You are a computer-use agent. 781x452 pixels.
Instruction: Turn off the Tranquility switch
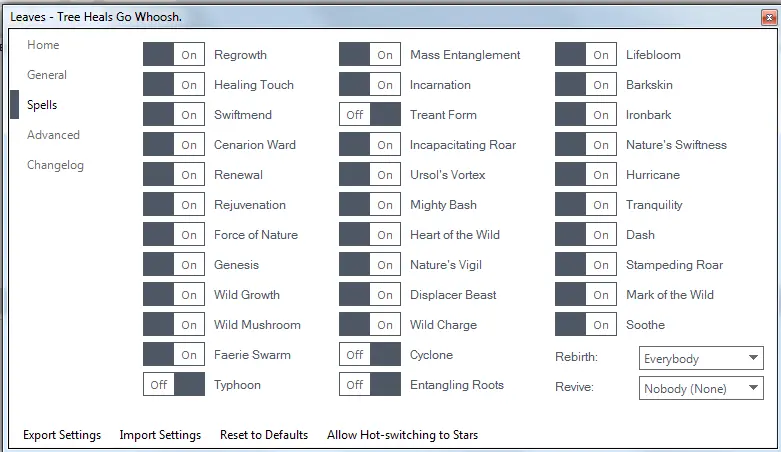[x=586, y=204]
